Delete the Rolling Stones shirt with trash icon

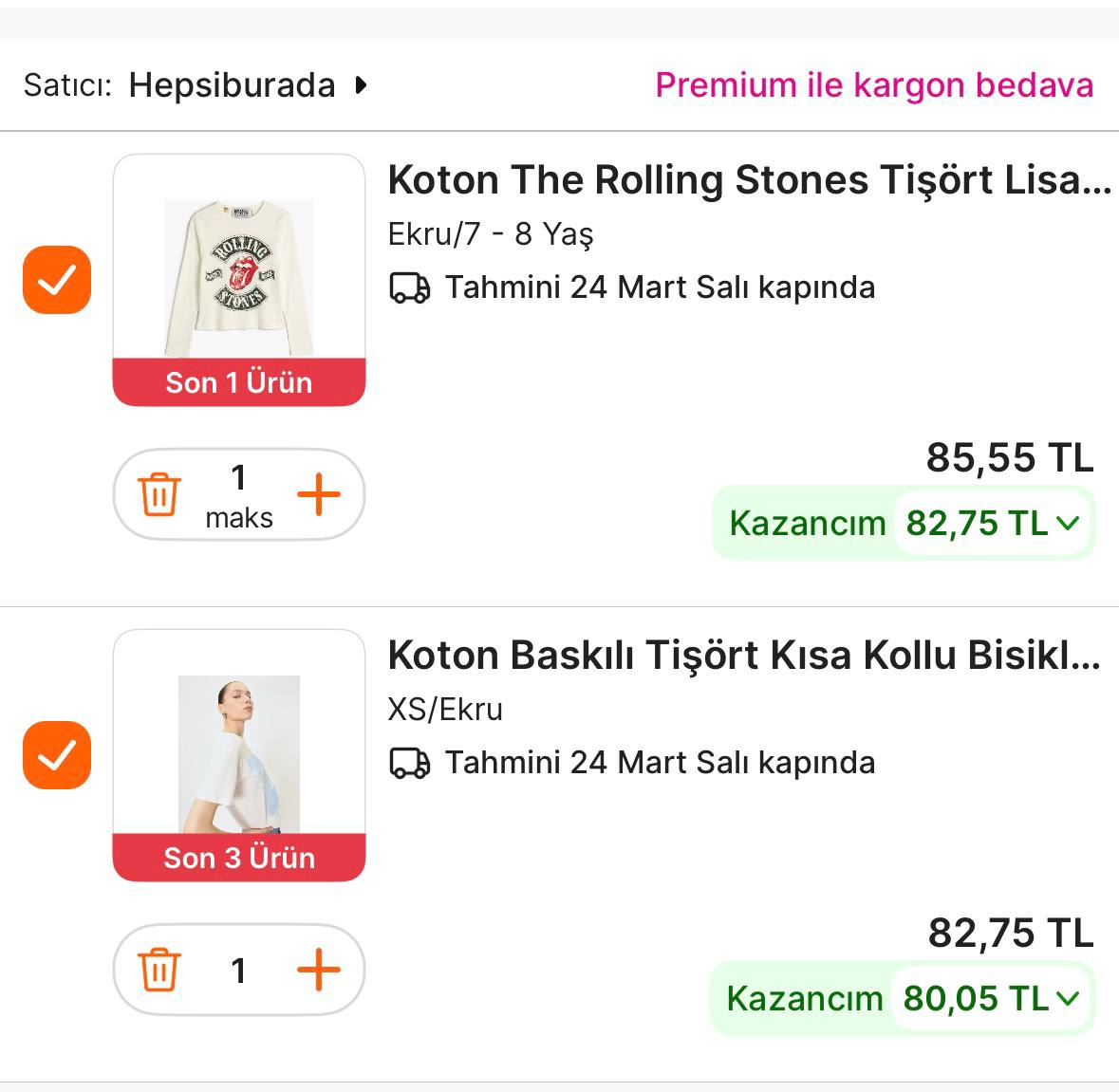tap(159, 494)
